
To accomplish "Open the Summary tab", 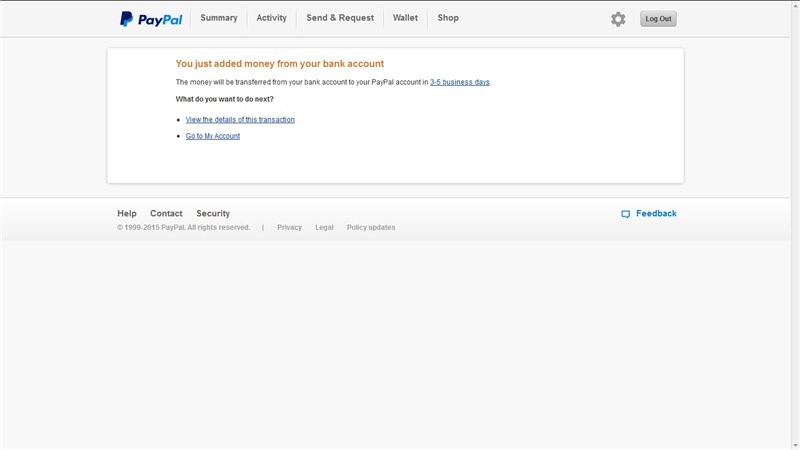I will point(219,18).
